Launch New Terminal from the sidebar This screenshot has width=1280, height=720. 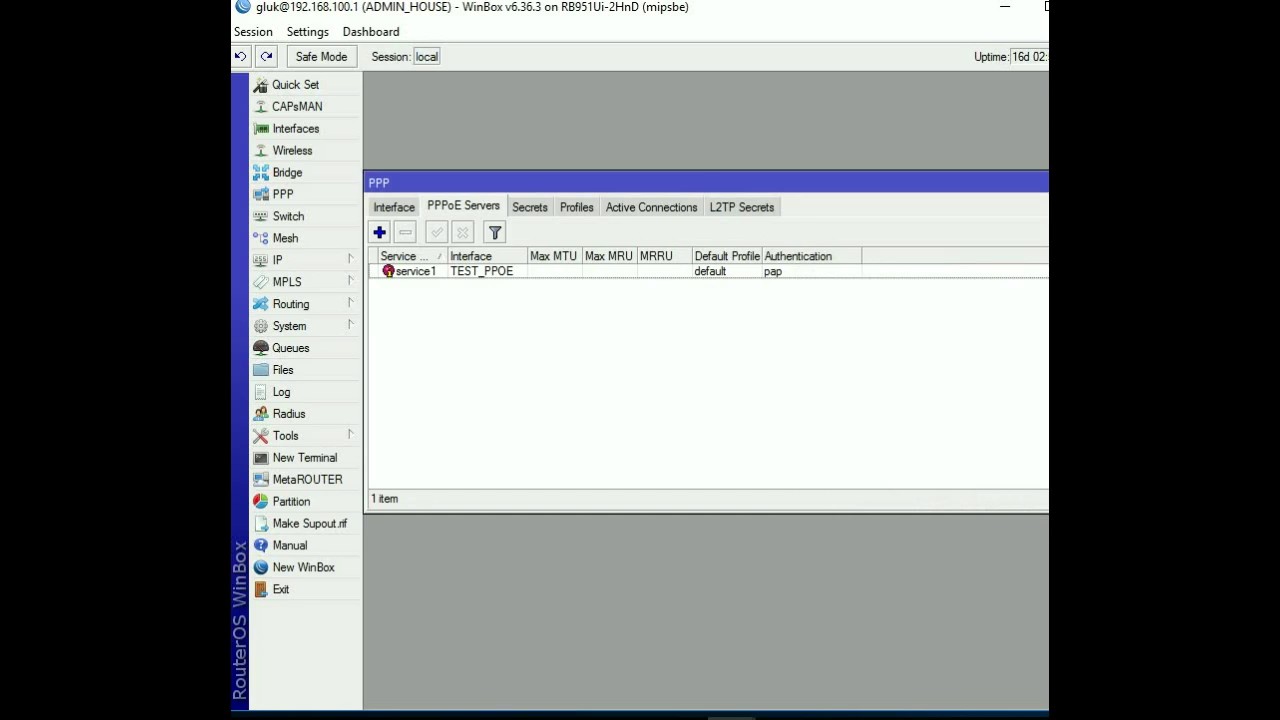coord(304,458)
